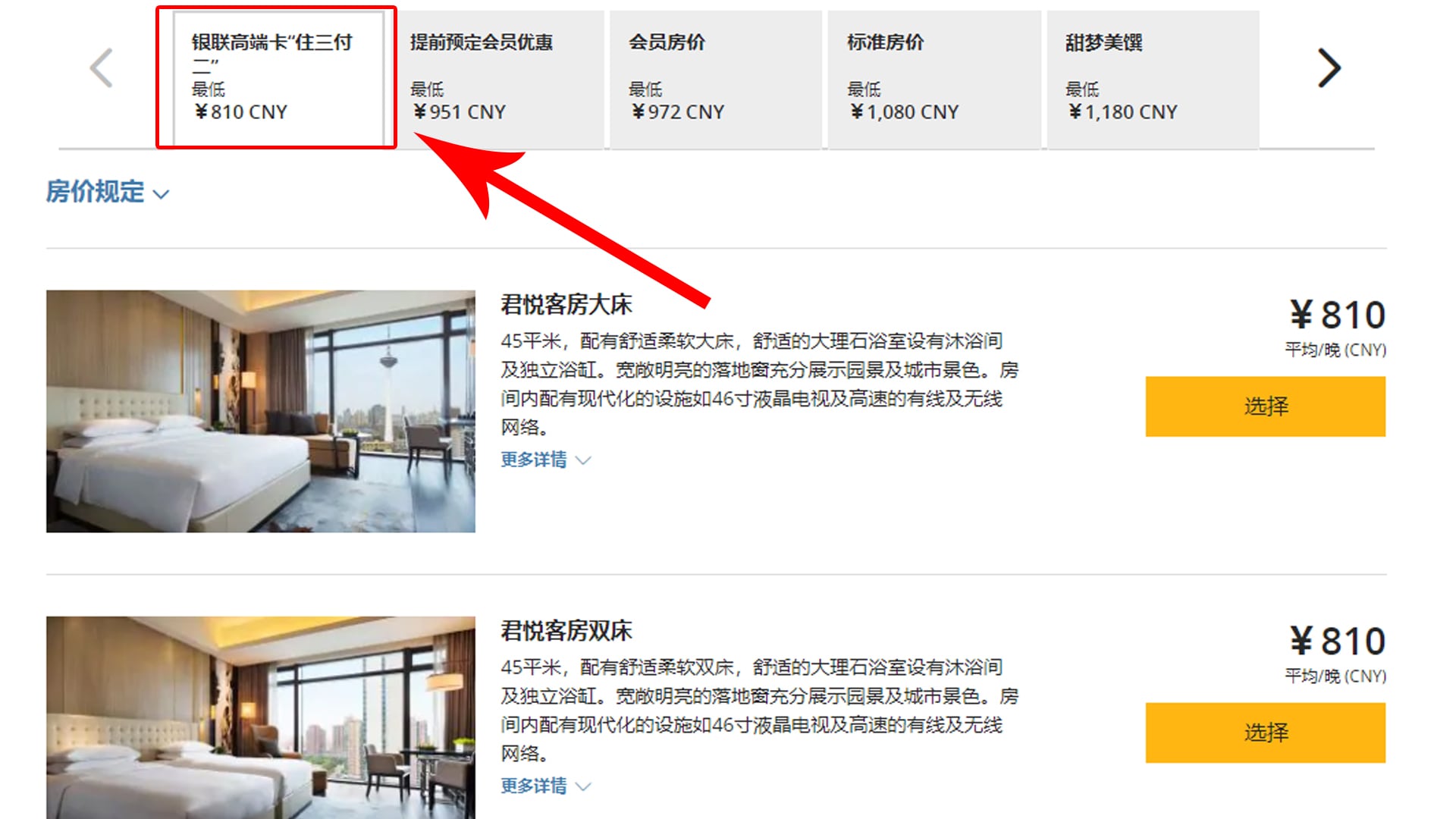
Task: Open the 君悦客房大床 room photo
Action: [261, 411]
